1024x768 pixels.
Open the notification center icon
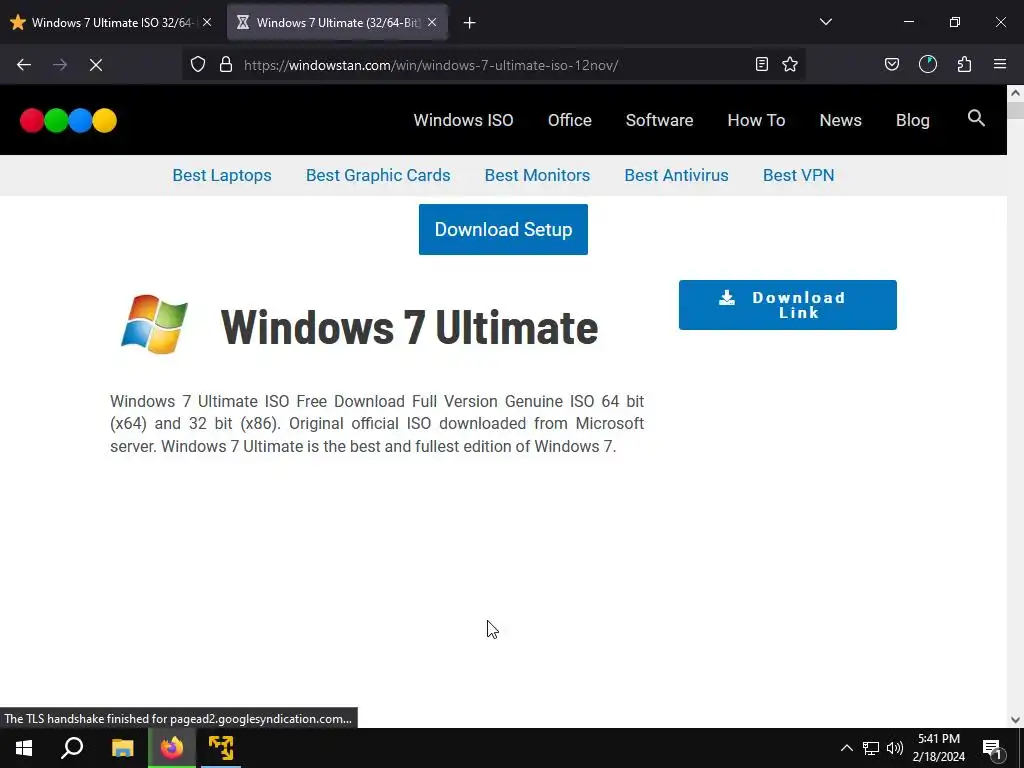coord(992,749)
